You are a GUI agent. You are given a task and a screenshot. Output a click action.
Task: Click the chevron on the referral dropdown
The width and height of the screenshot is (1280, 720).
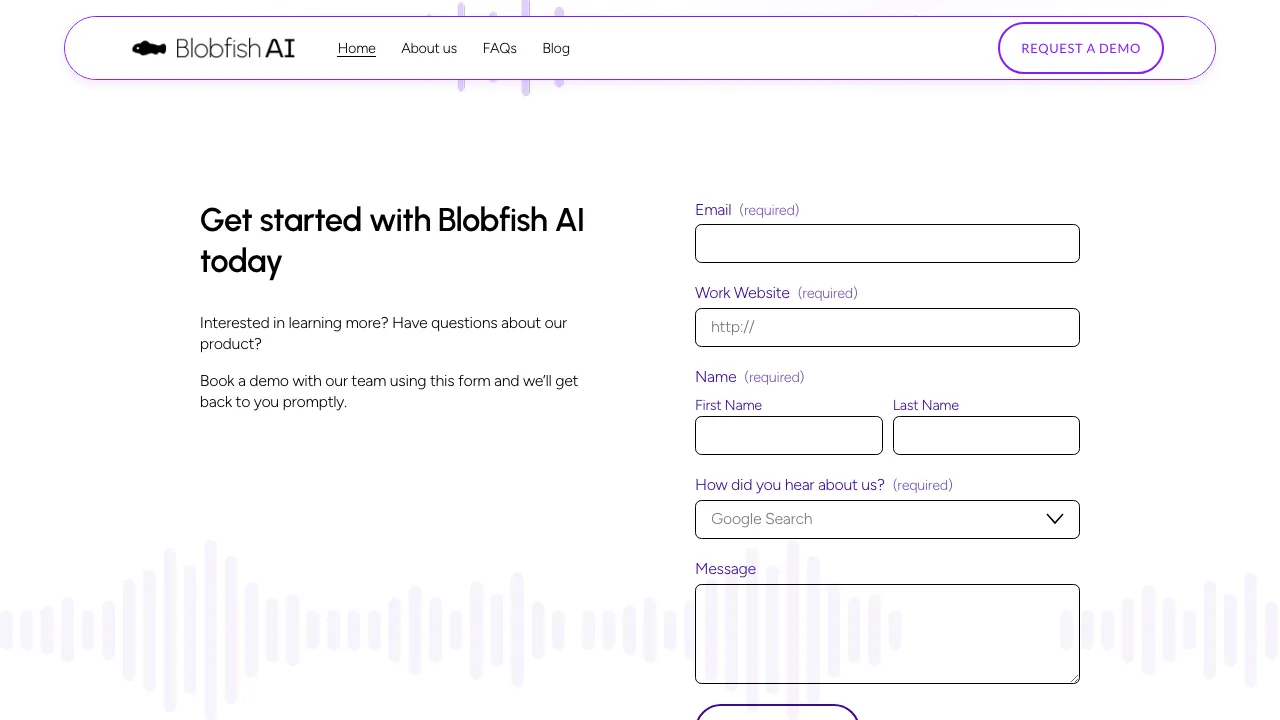[1054, 519]
